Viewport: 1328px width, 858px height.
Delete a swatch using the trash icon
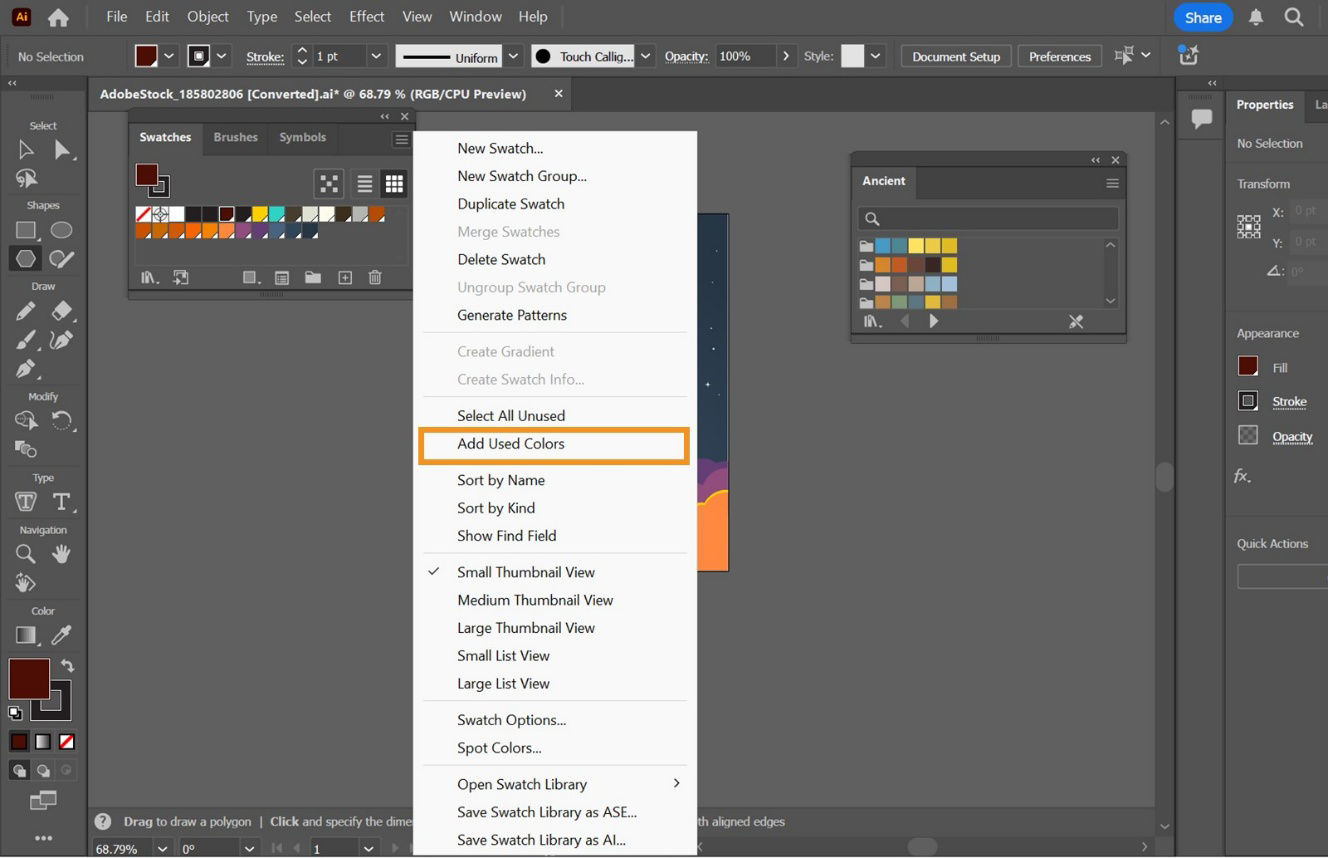point(375,277)
